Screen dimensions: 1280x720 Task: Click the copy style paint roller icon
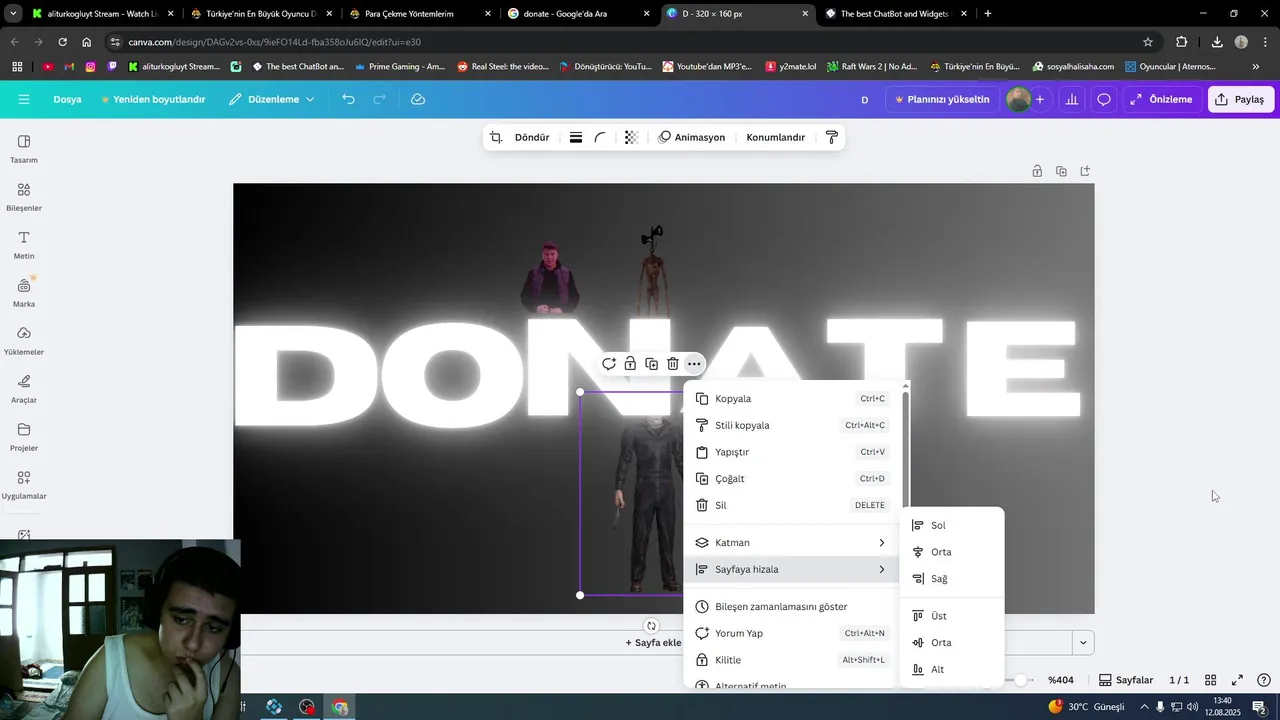coord(831,137)
